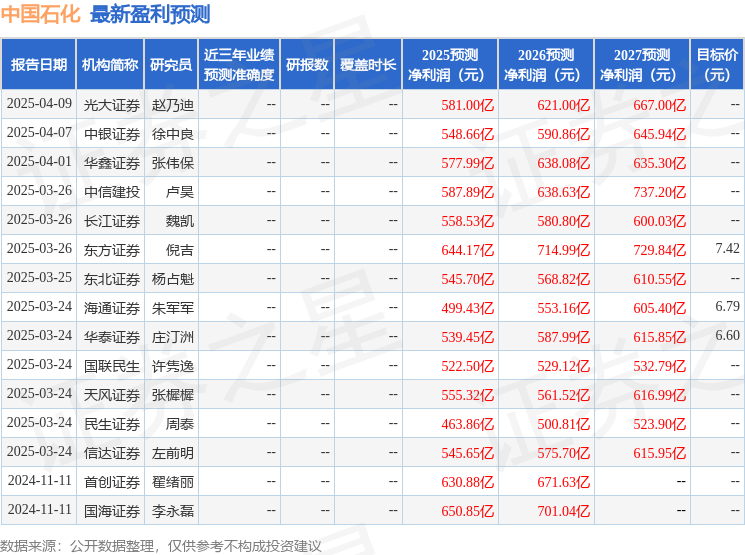Image resolution: width=745 pixels, height=555 pixels.
Task: Click the 长江证券 institution cell
Action: (112, 221)
